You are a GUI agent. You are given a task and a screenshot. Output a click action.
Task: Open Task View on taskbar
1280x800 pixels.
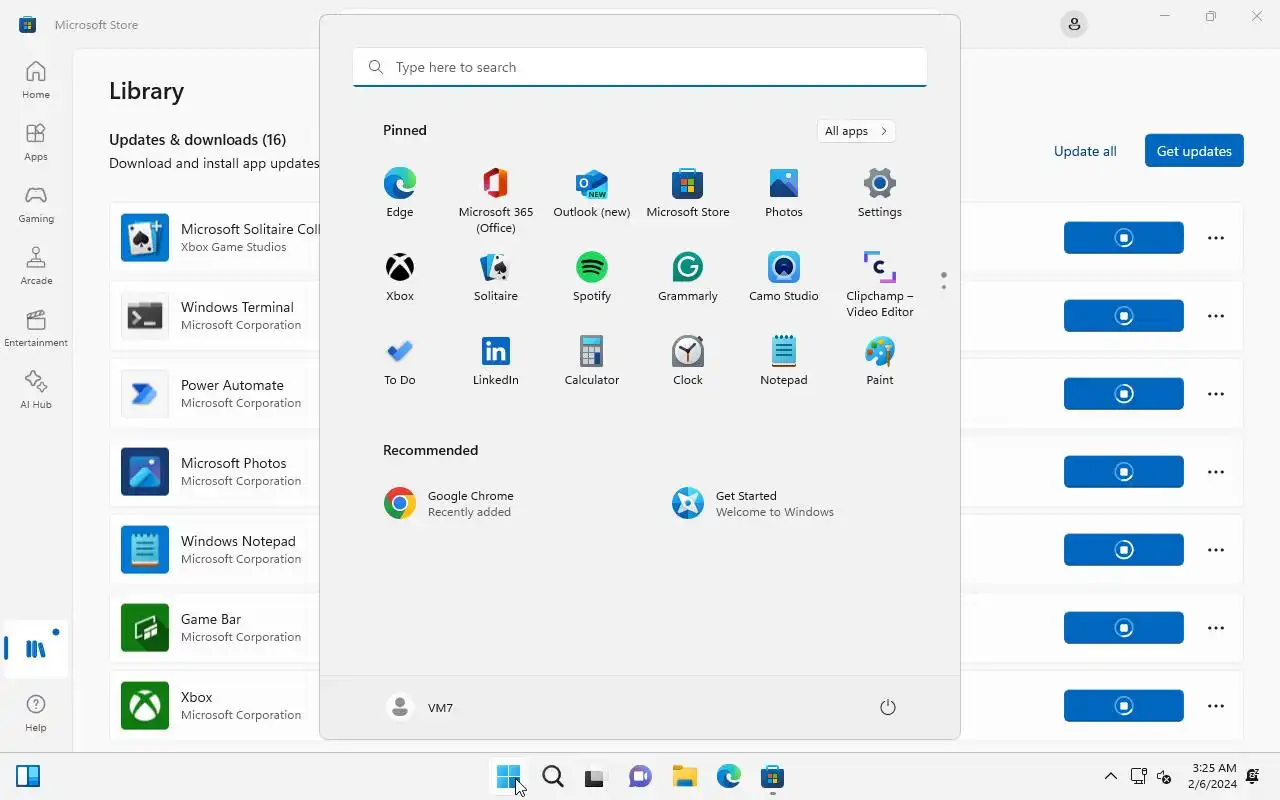[597, 777]
